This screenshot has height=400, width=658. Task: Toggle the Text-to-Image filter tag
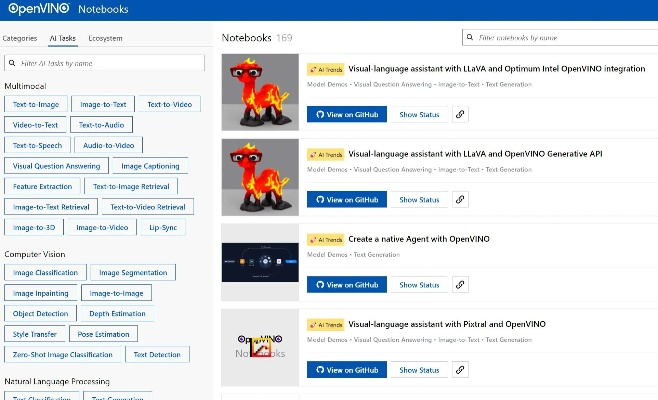pos(36,104)
